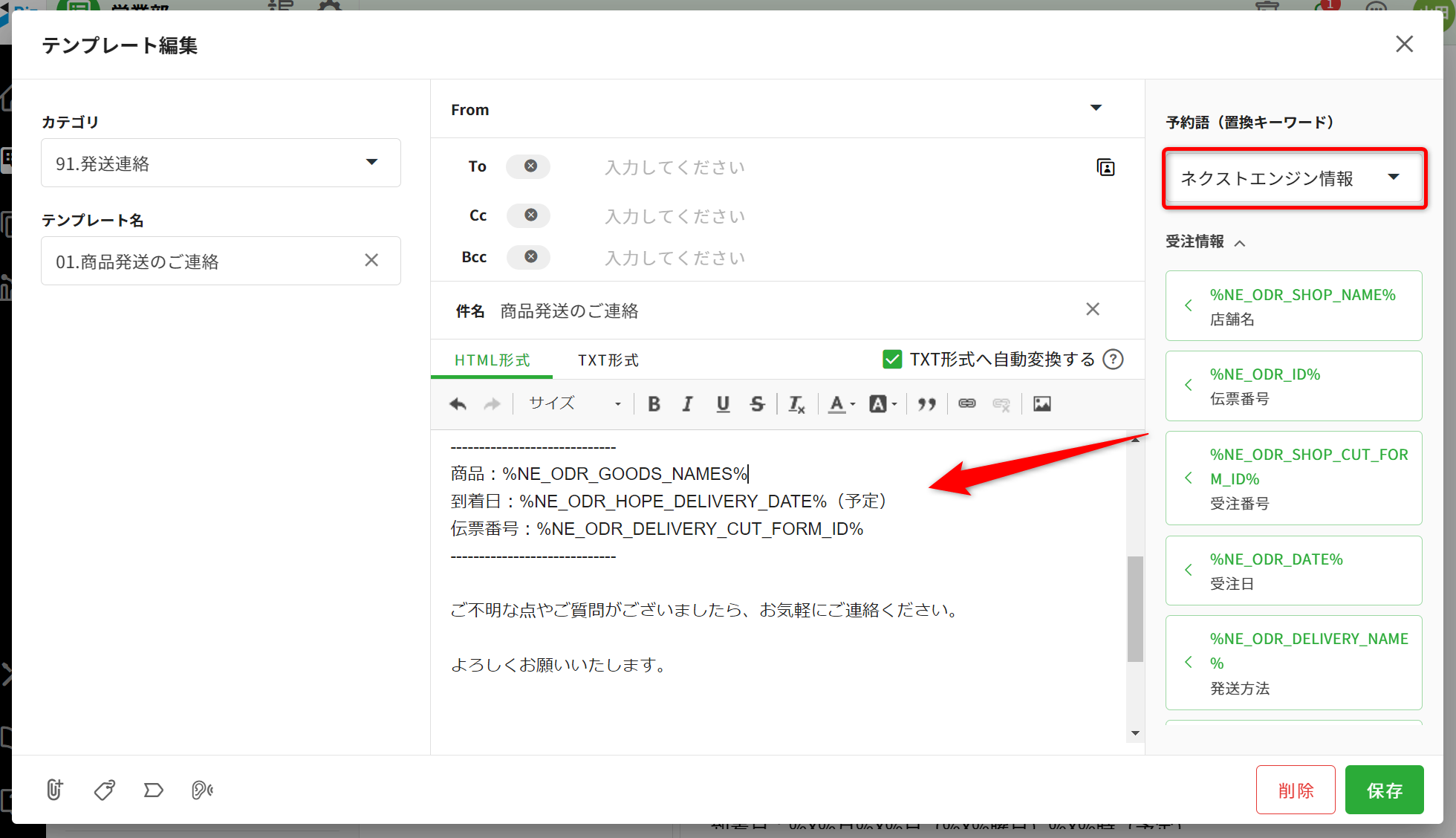The height and width of the screenshot is (838, 1456).
Task: Select the HTML形式 tab
Action: [492, 360]
